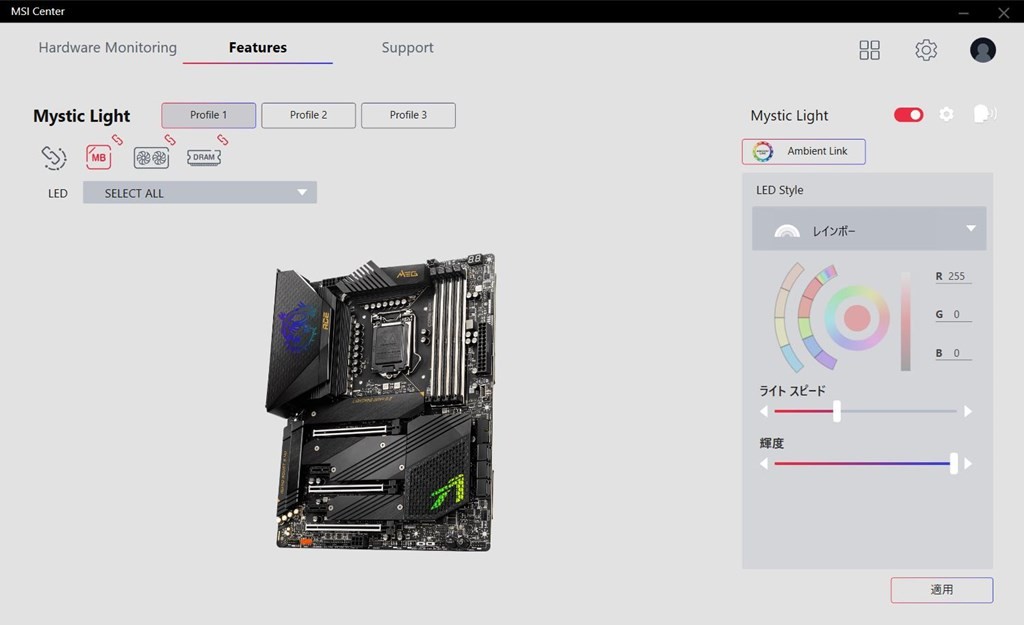Switch to Features tab

point(258,48)
